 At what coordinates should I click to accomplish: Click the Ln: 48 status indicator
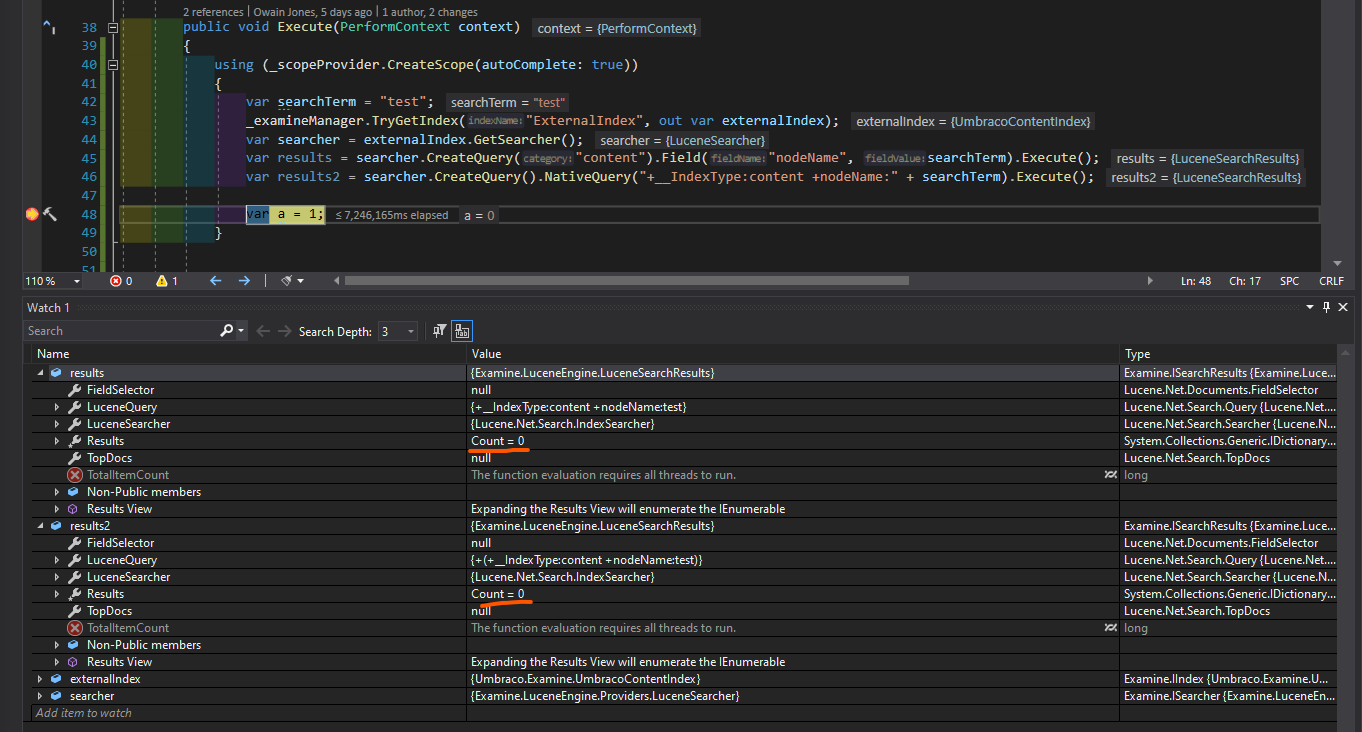click(x=1196, y=281)
